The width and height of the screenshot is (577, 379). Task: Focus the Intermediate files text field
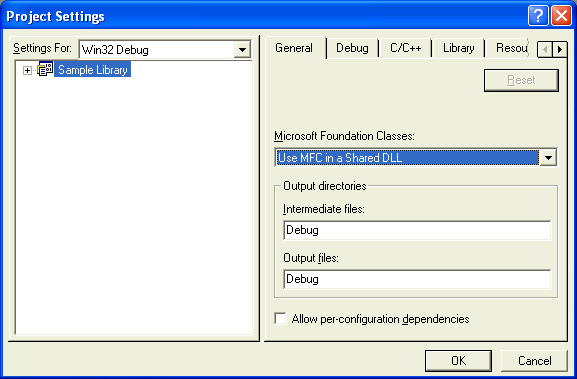pyautogui.click(x=417, y=230)
